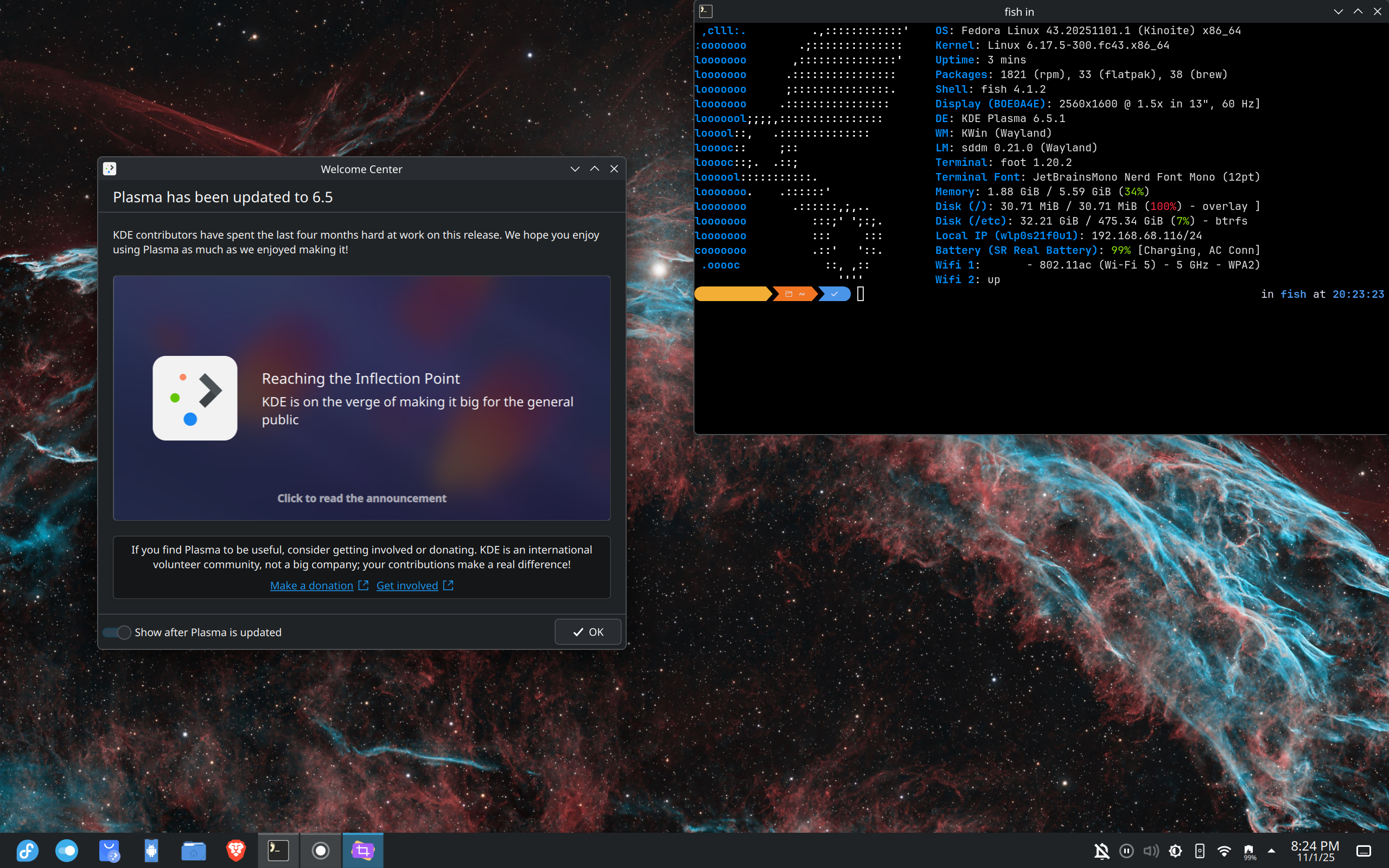Click the OK button

tap(588, 632)
